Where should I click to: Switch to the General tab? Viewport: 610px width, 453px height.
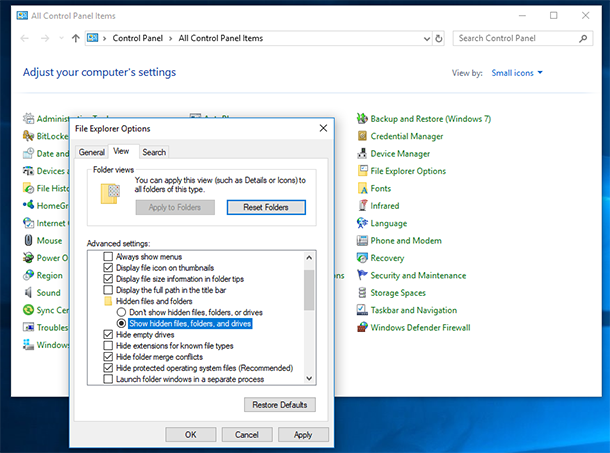tap(91, 152)
